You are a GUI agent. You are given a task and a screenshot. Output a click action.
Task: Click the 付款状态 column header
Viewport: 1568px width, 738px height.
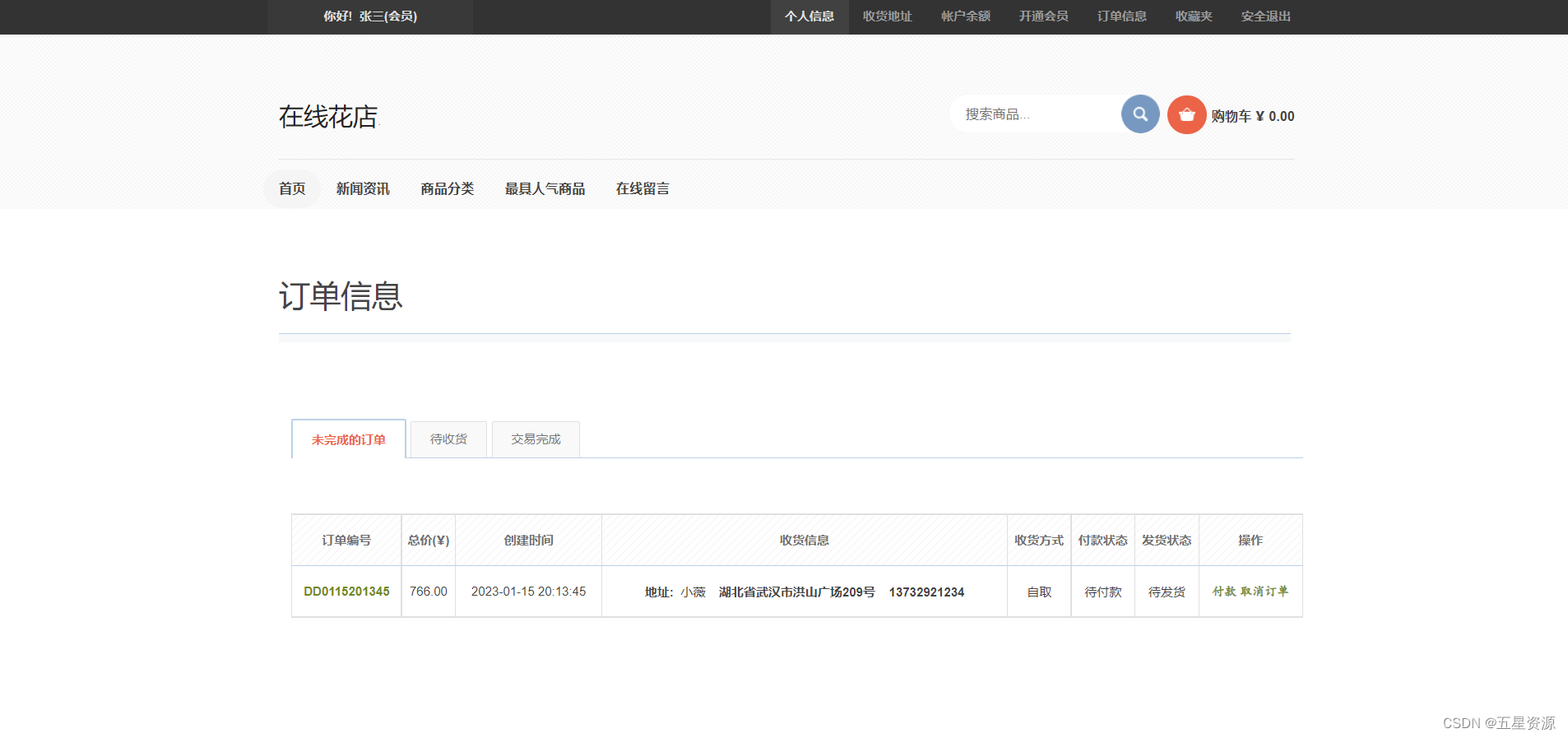coord(1103,541)
